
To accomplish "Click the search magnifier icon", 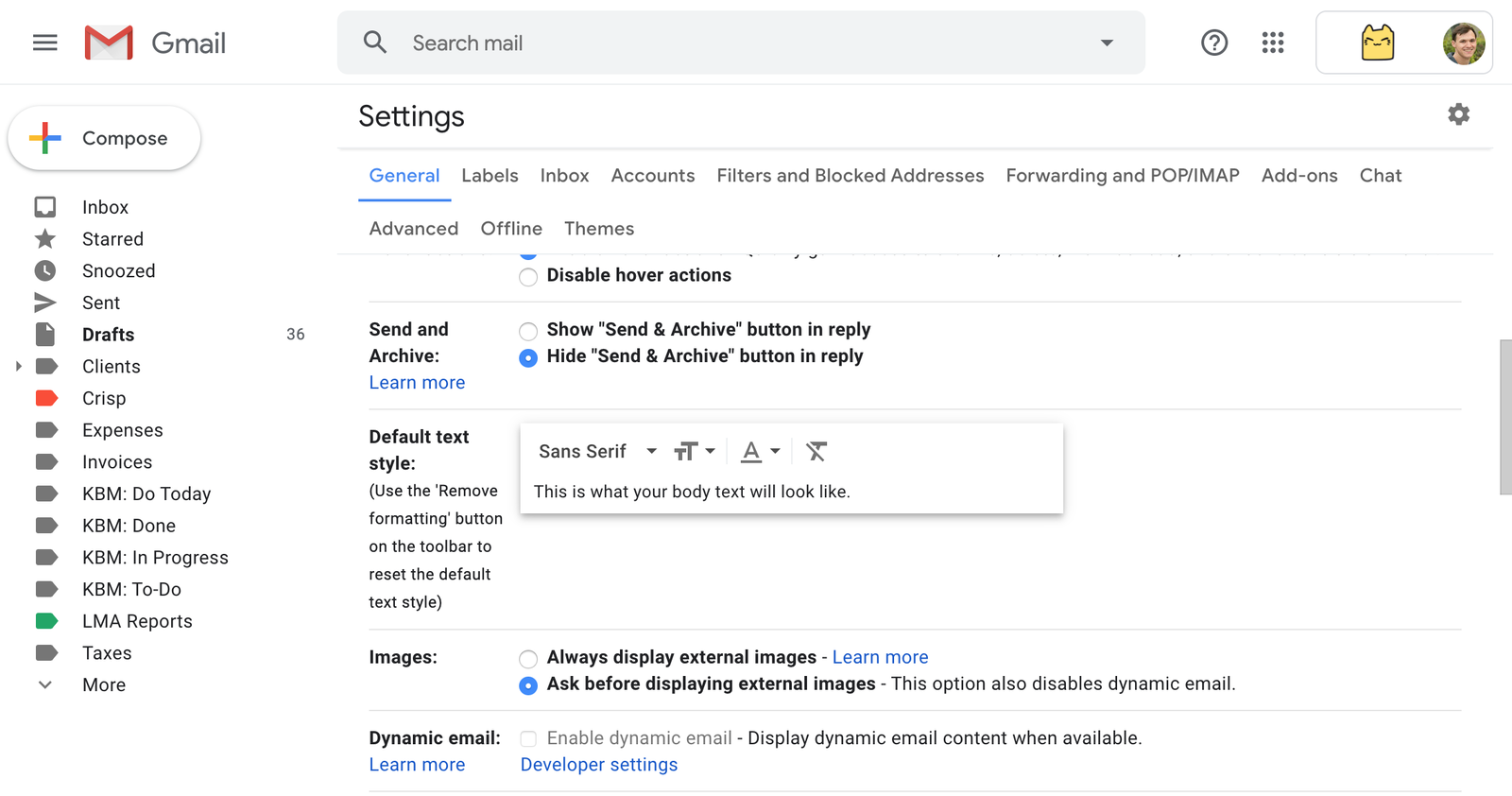I will pyautogui.click(x=375, y=43).
